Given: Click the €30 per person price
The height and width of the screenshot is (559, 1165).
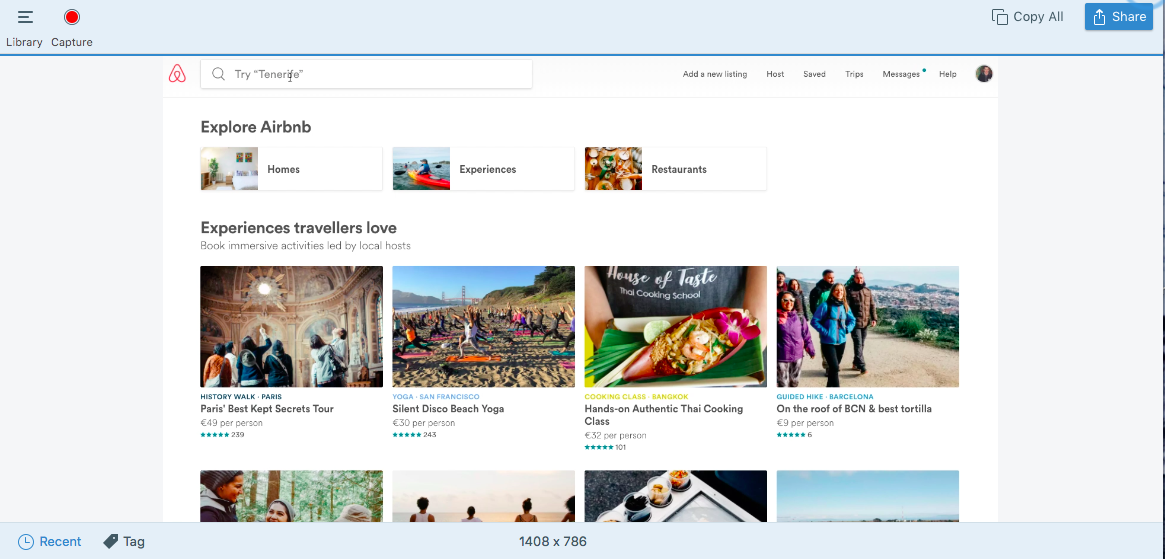Looking at the screenshot, I should tap(424, 423).
